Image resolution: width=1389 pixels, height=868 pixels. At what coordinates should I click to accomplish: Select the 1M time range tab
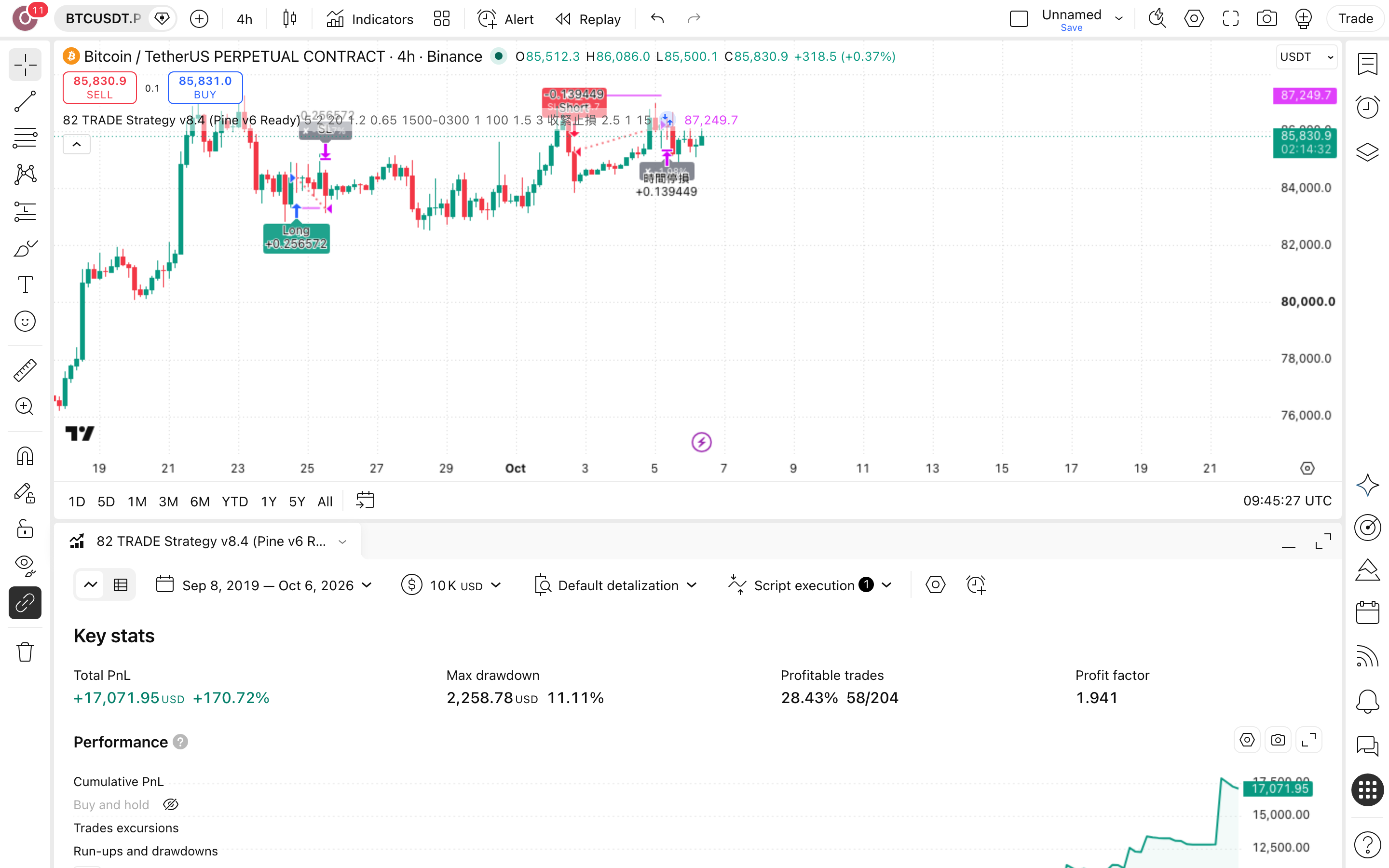(x=136, y=501)
